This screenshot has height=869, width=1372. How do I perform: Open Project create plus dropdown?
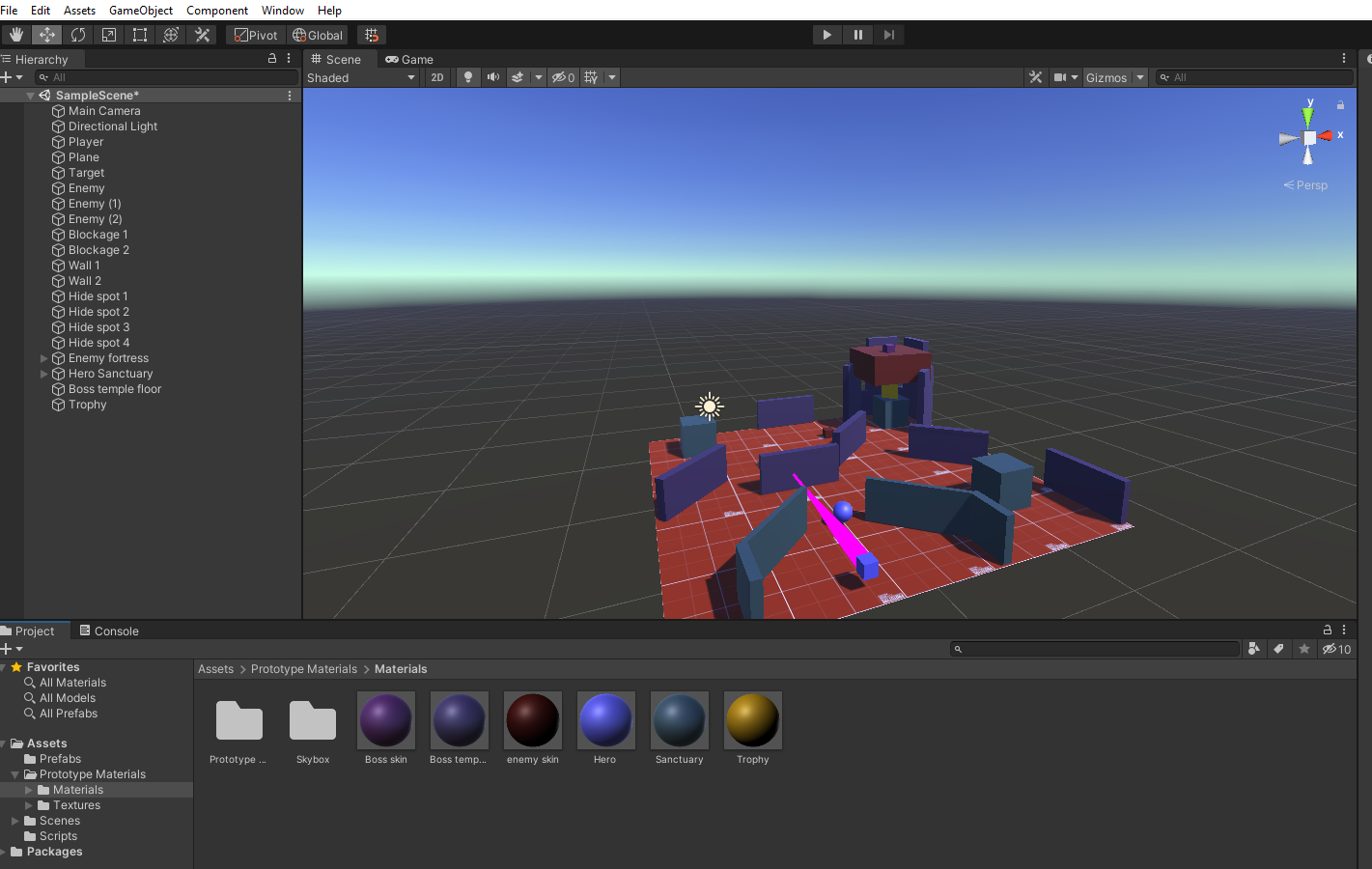(12, 649)
